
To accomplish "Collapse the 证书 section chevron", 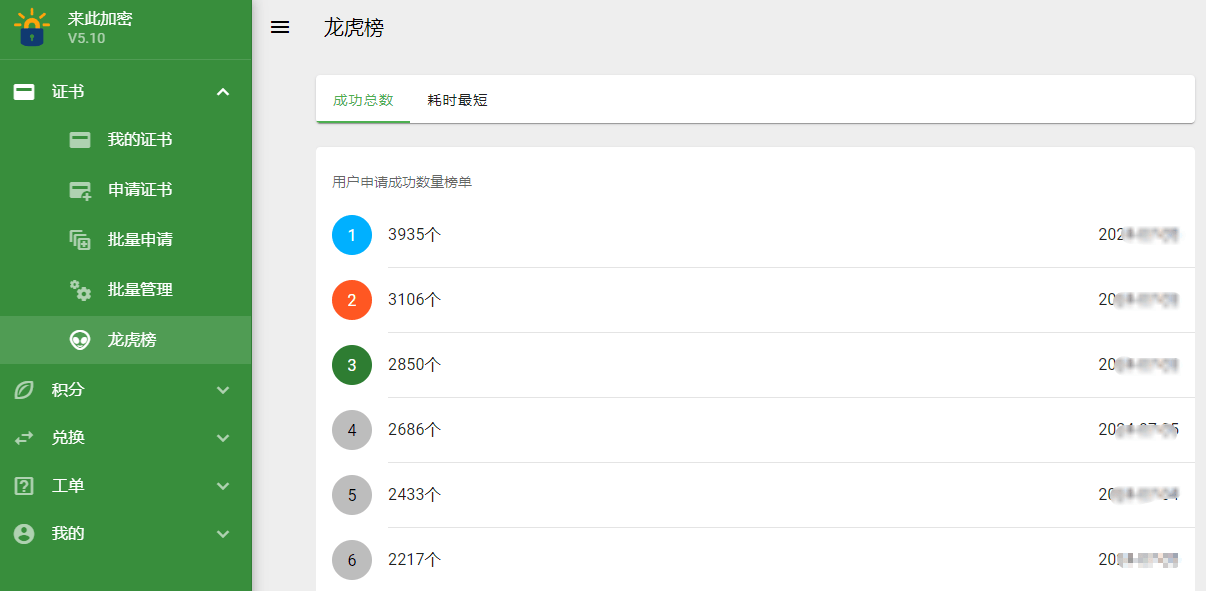I will [223, 92].
